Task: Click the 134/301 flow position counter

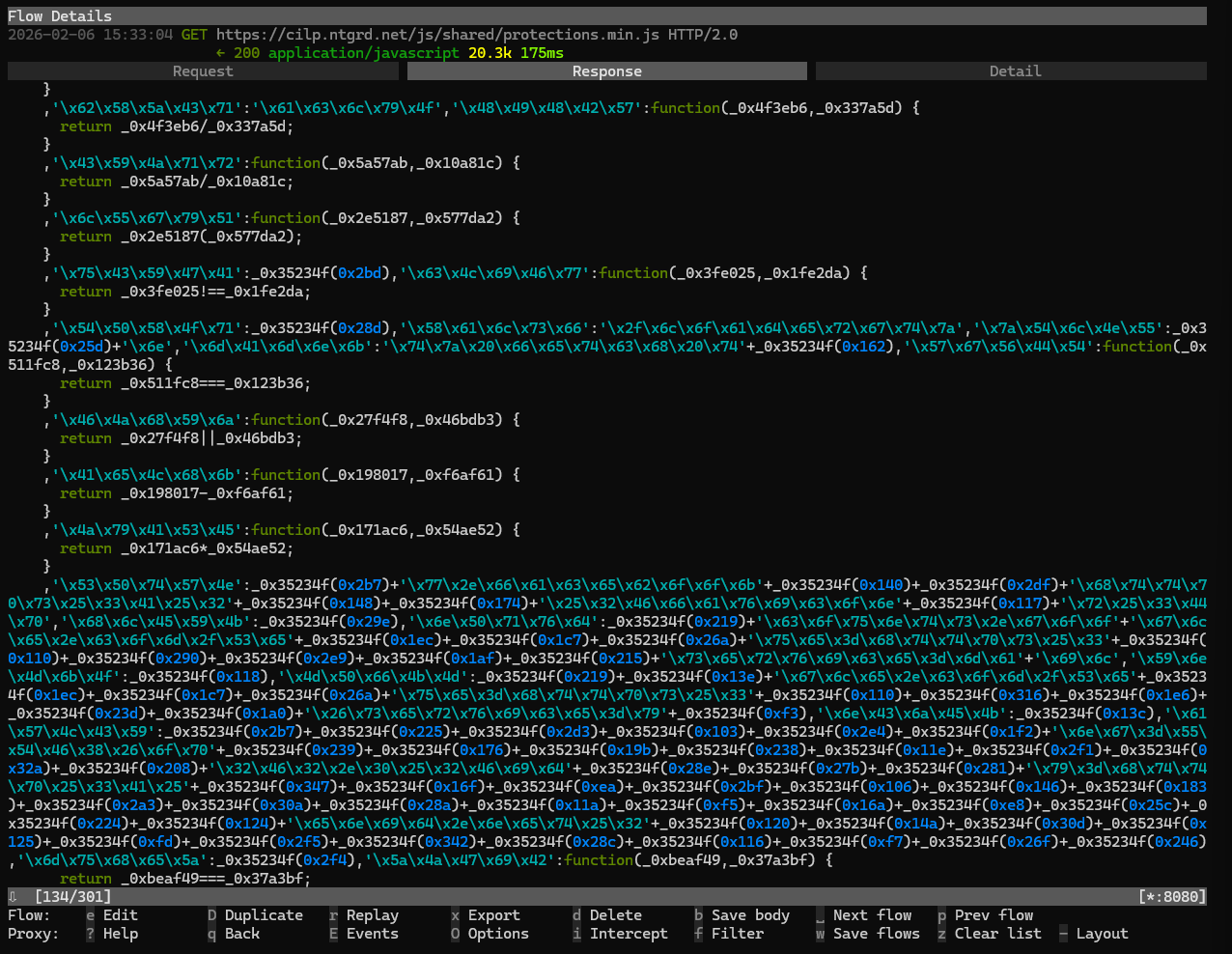Action: pos(74,895)
